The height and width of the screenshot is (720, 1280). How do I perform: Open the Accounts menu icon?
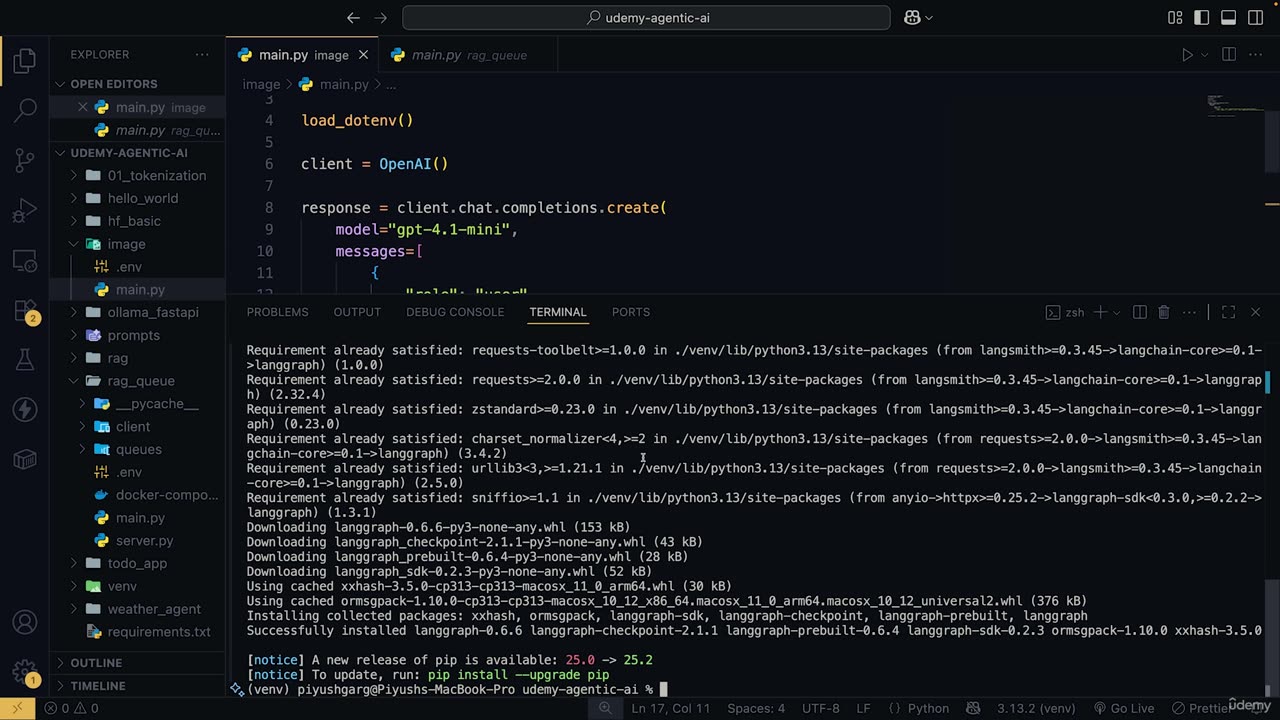click(x=25, y=622)
